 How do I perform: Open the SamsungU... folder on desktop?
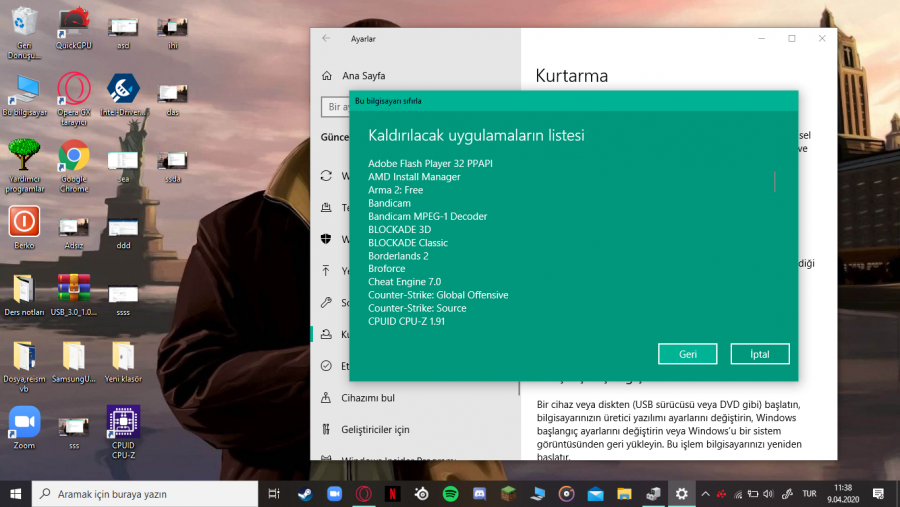pyautogui.click(x=73, y=362)
